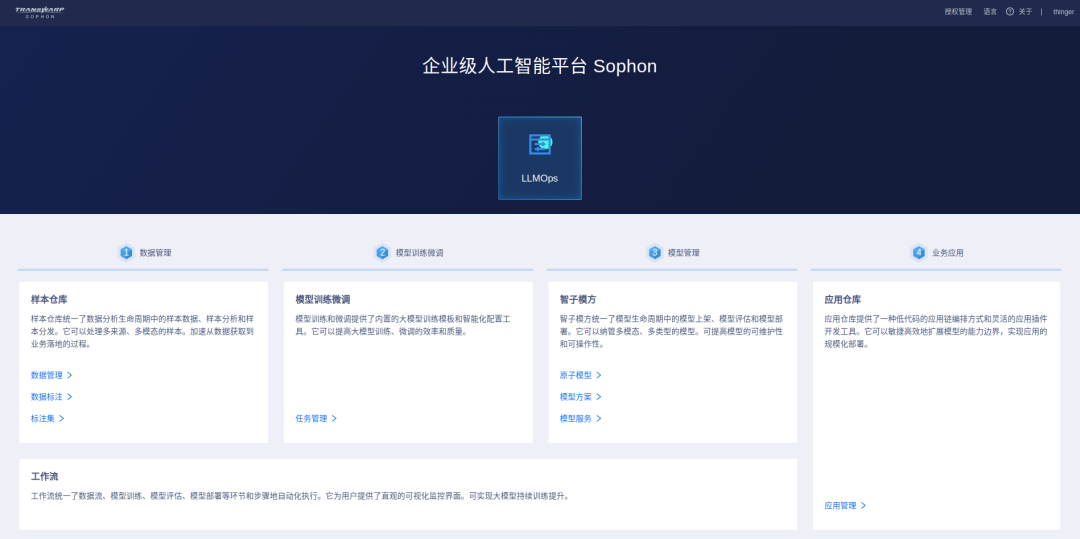Select the 模型管理 step header label
This screenshot has width=1080, height=539.
click(x=683, y=253)
